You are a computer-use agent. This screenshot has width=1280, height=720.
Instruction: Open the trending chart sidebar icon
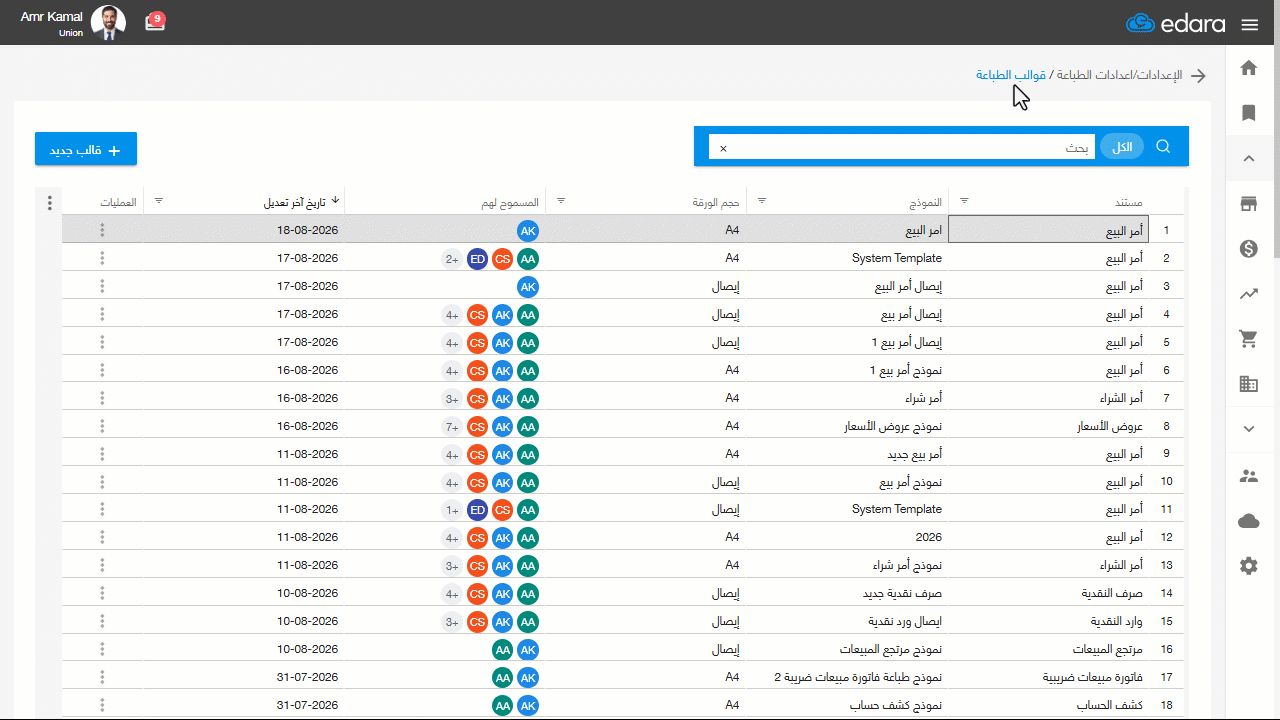1248,294
